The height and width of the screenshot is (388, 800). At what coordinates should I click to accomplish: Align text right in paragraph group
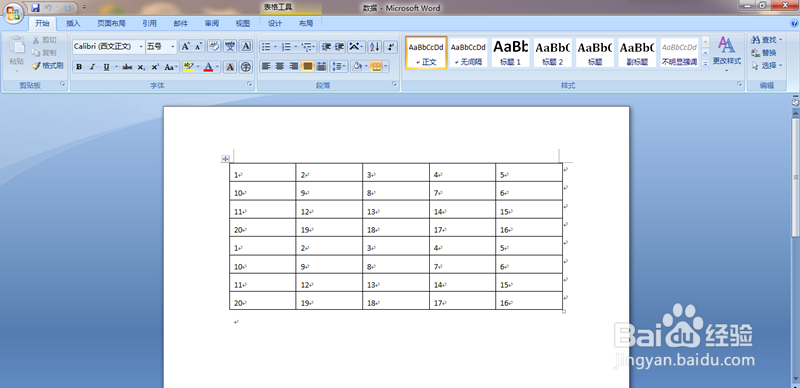293,66
